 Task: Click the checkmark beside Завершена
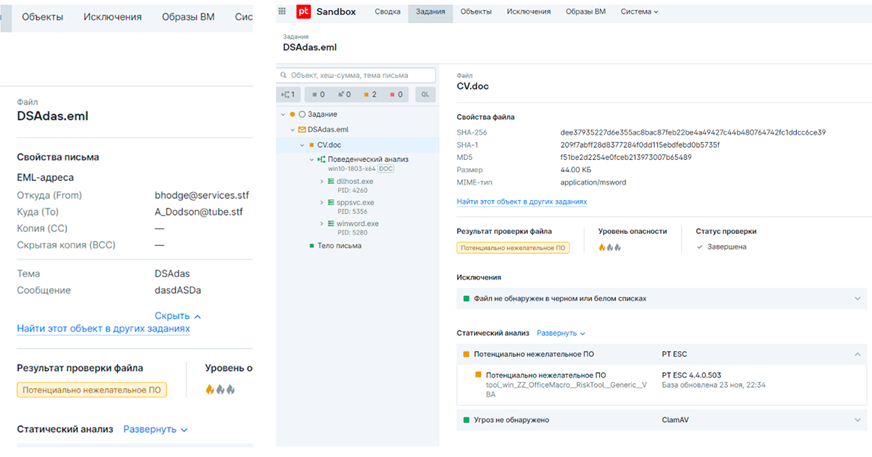click(x=700, y=247)
